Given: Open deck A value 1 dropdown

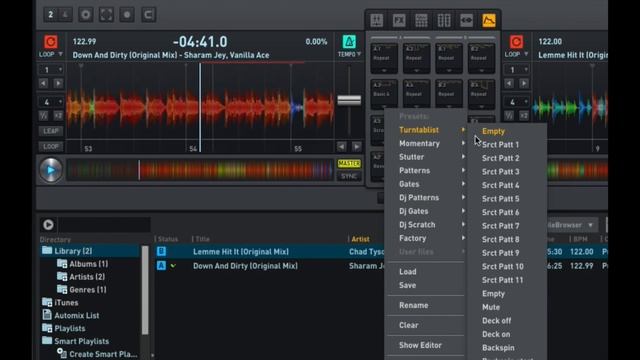Looking at the screenshot, I should 51,69.
